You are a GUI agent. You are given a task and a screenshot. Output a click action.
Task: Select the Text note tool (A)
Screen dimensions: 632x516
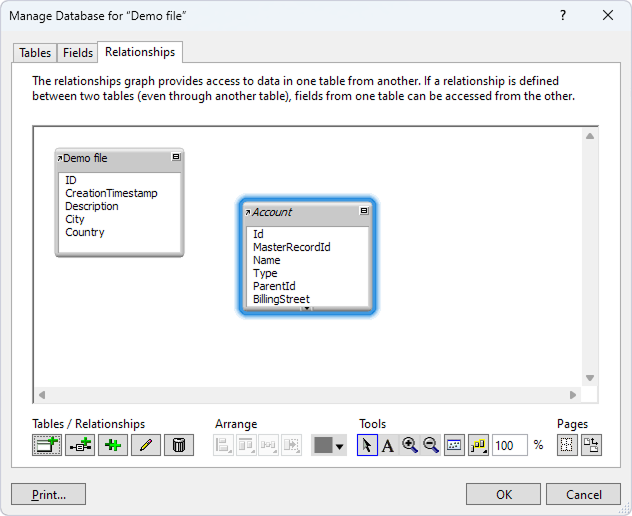click(388, 445)
